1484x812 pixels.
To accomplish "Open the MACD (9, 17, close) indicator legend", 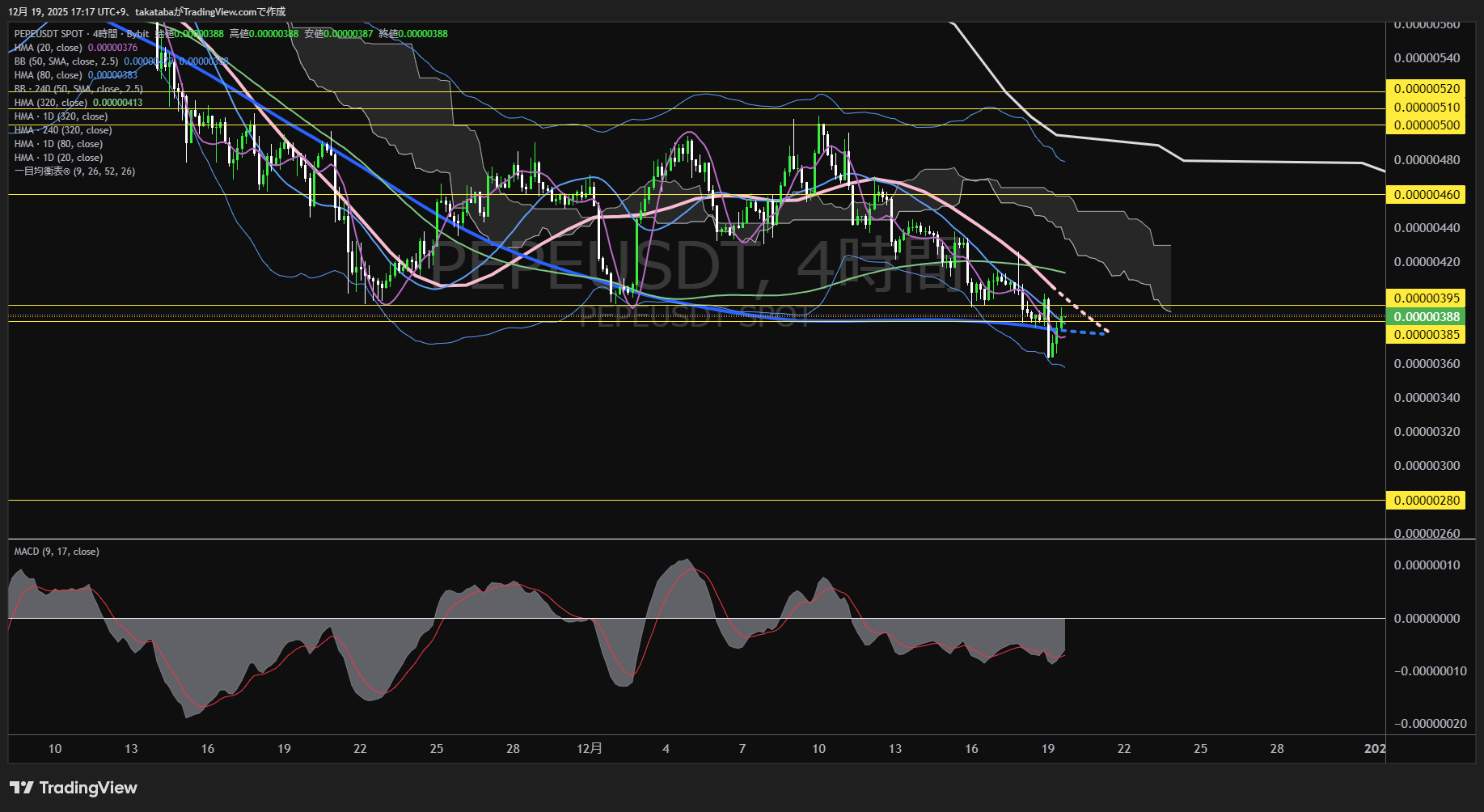I will click(x=57, y=552).
